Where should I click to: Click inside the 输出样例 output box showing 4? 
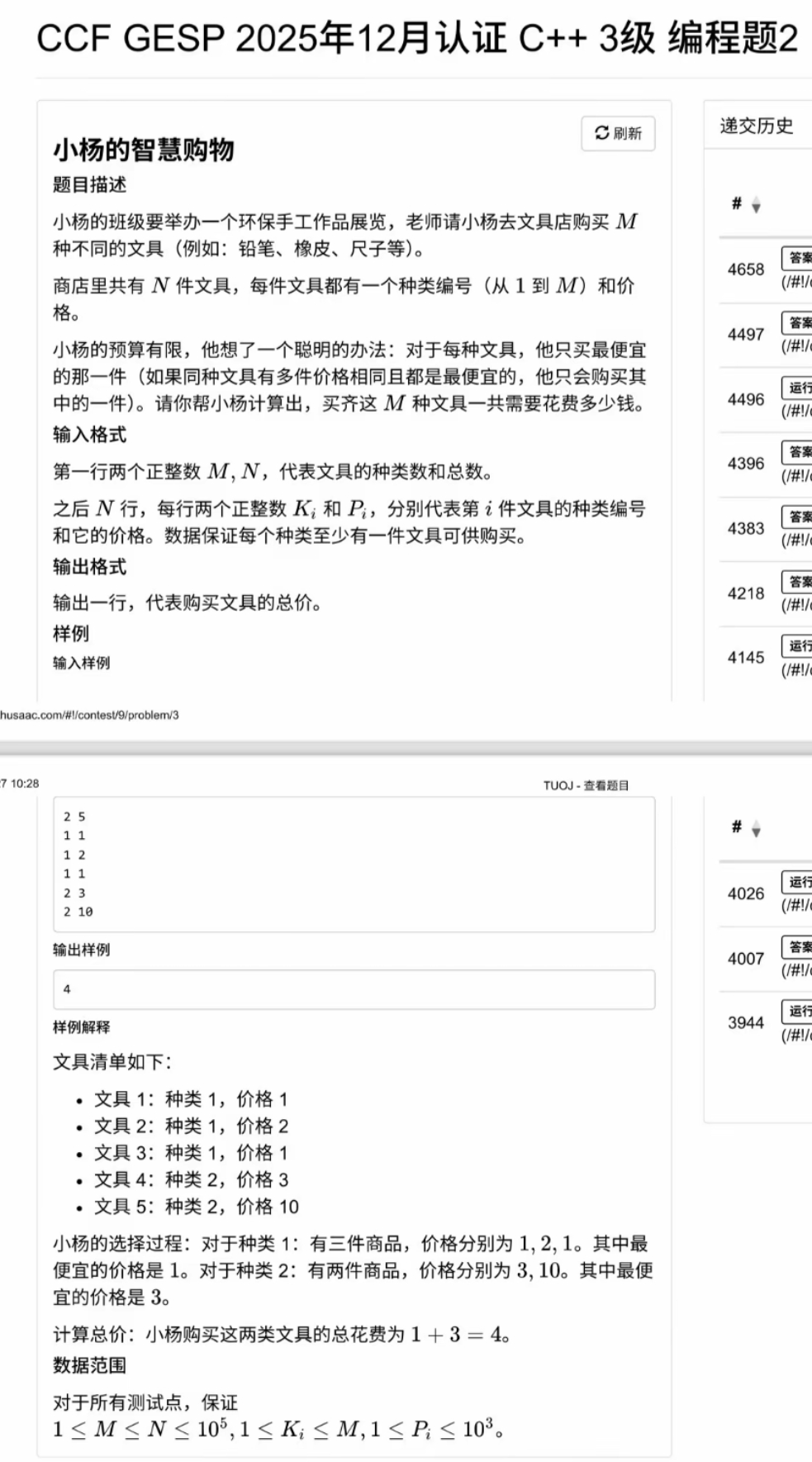[x=354, y=989]
